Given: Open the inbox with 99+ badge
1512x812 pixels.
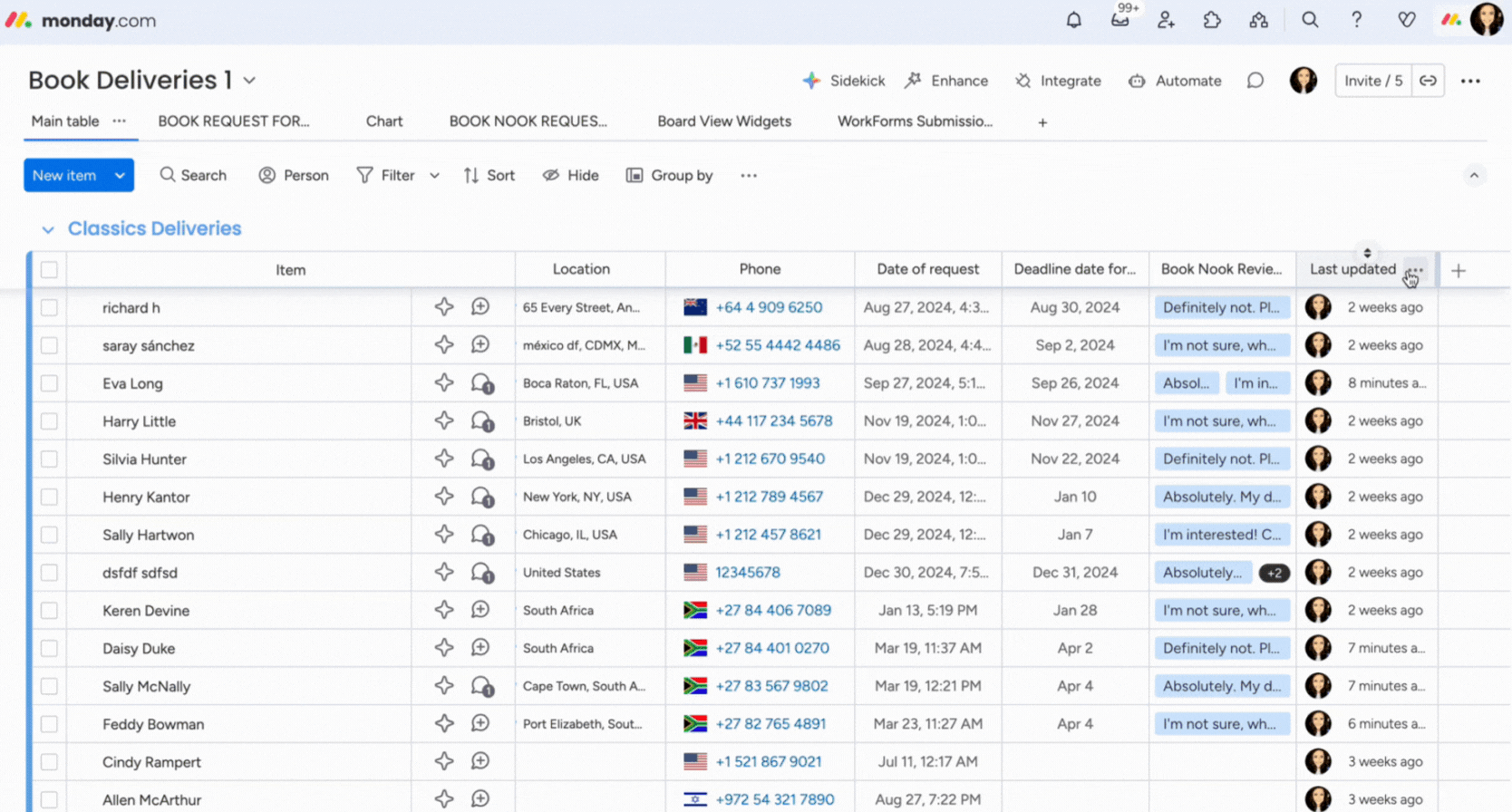Looking at the screenshot, I should pos(1121,17).
